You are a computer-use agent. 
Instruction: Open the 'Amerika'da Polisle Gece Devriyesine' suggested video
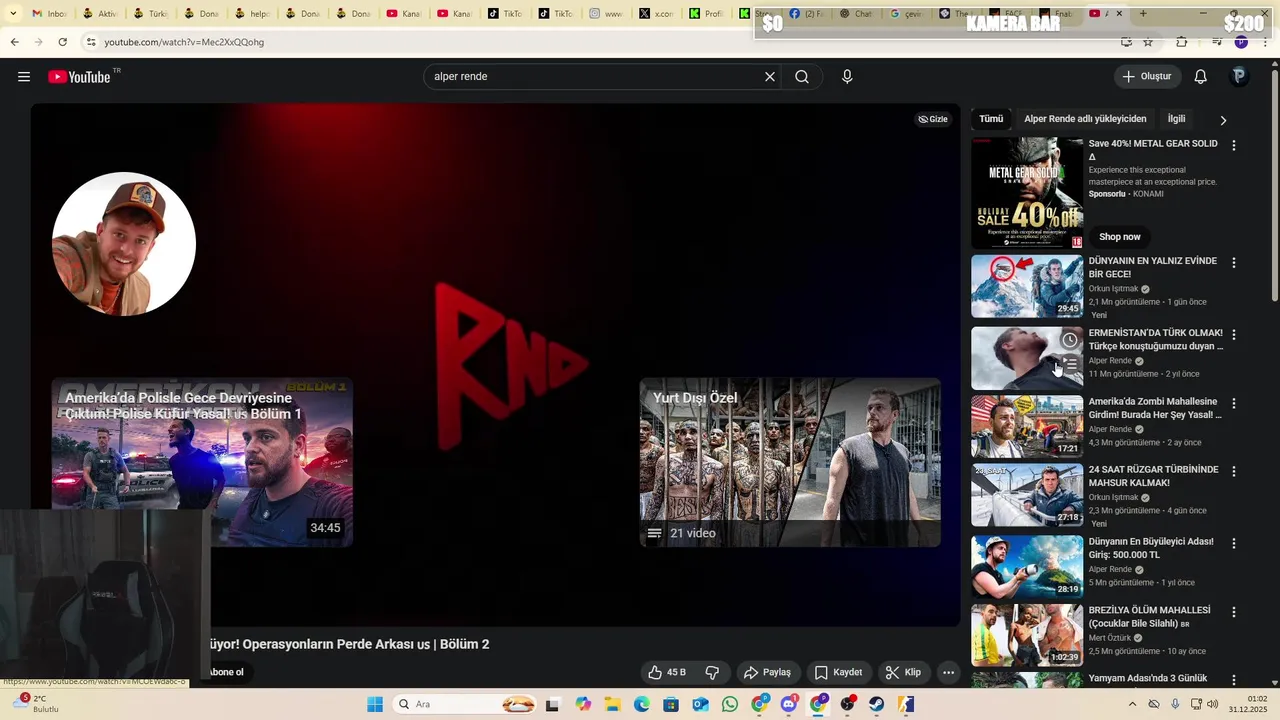tap(202, 462)
